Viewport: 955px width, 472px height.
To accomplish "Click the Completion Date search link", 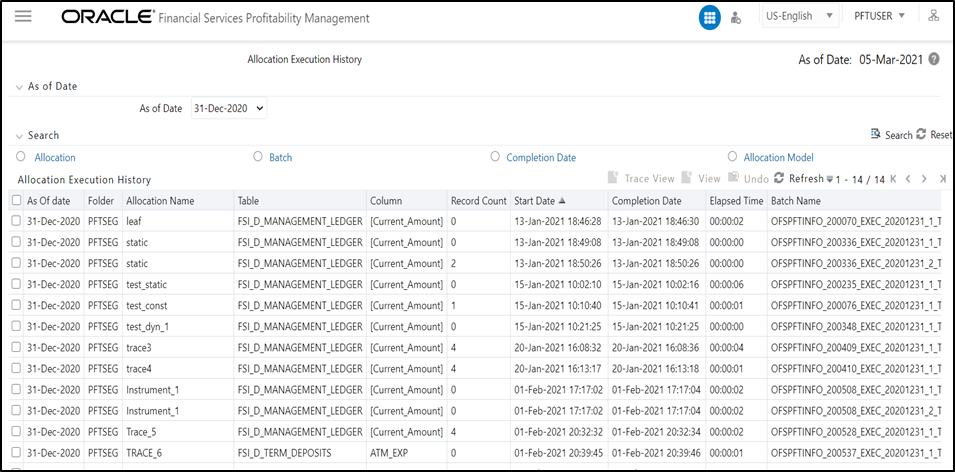I will (541, 157).
